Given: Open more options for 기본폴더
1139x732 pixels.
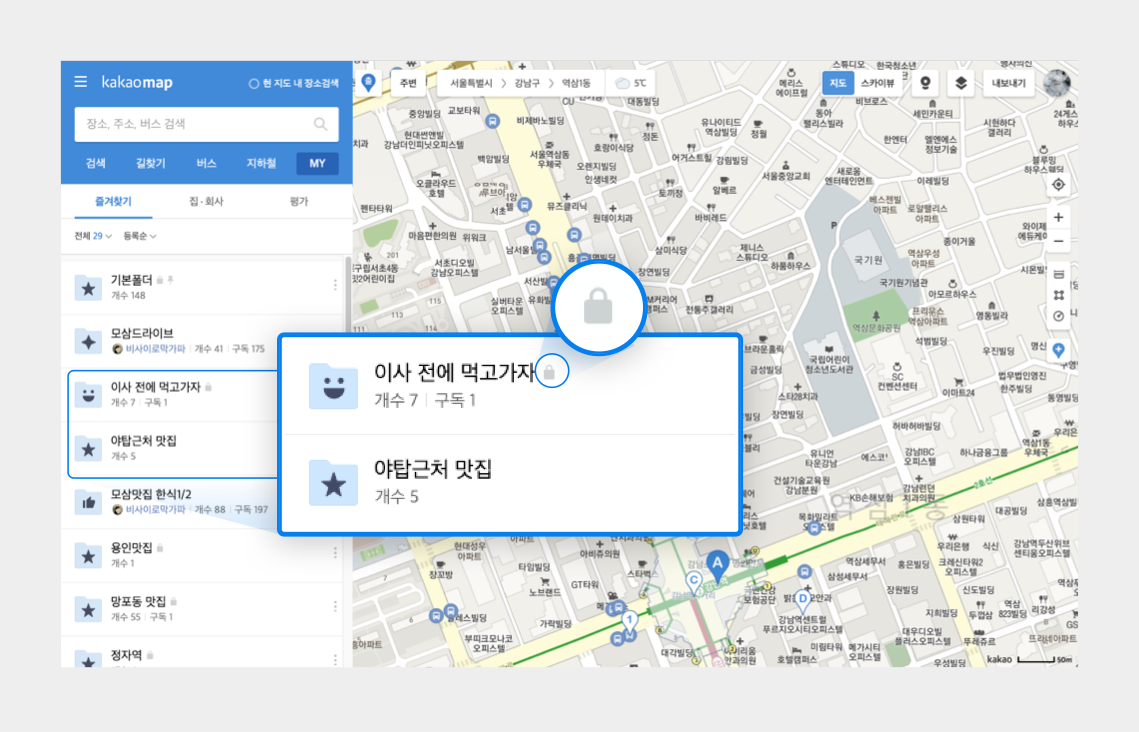Looking at the screenshot, I should coord(335,285).
